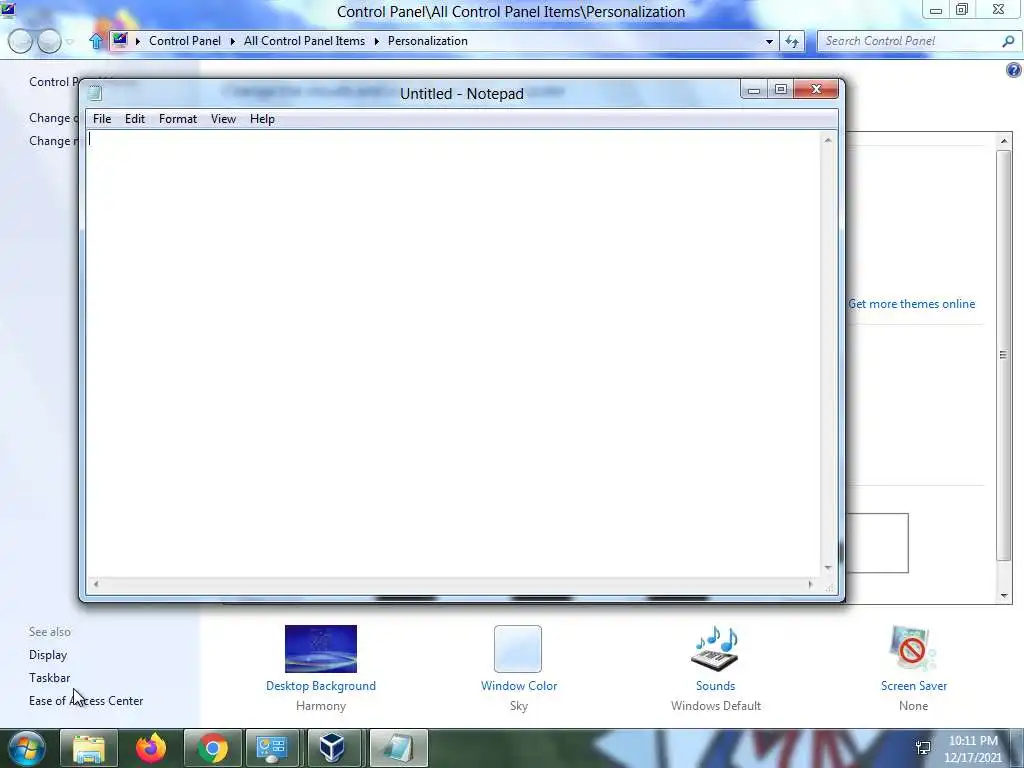Click themes list scrollbar up arrow
Image resolution: width=1024 pixels, height=768 pixels.
(1004, 141)
